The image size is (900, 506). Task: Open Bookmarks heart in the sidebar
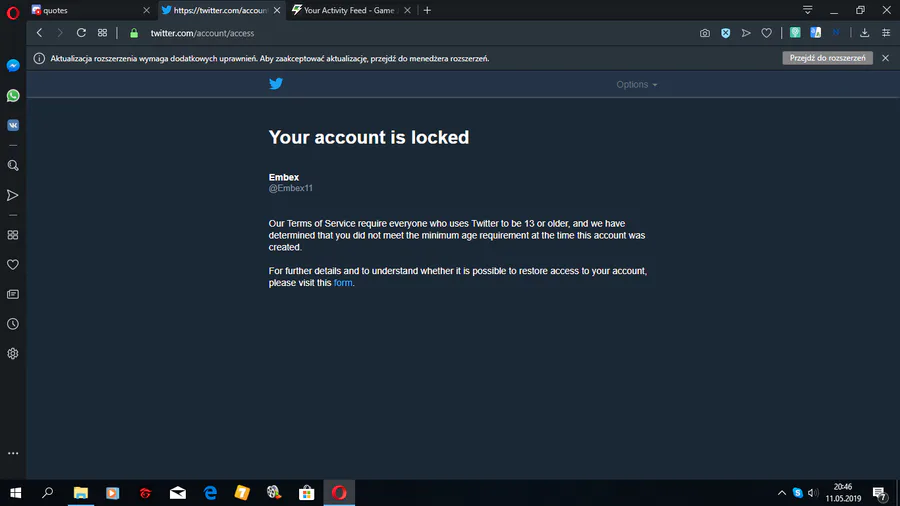pyautogui.click(x=13, y=264)
